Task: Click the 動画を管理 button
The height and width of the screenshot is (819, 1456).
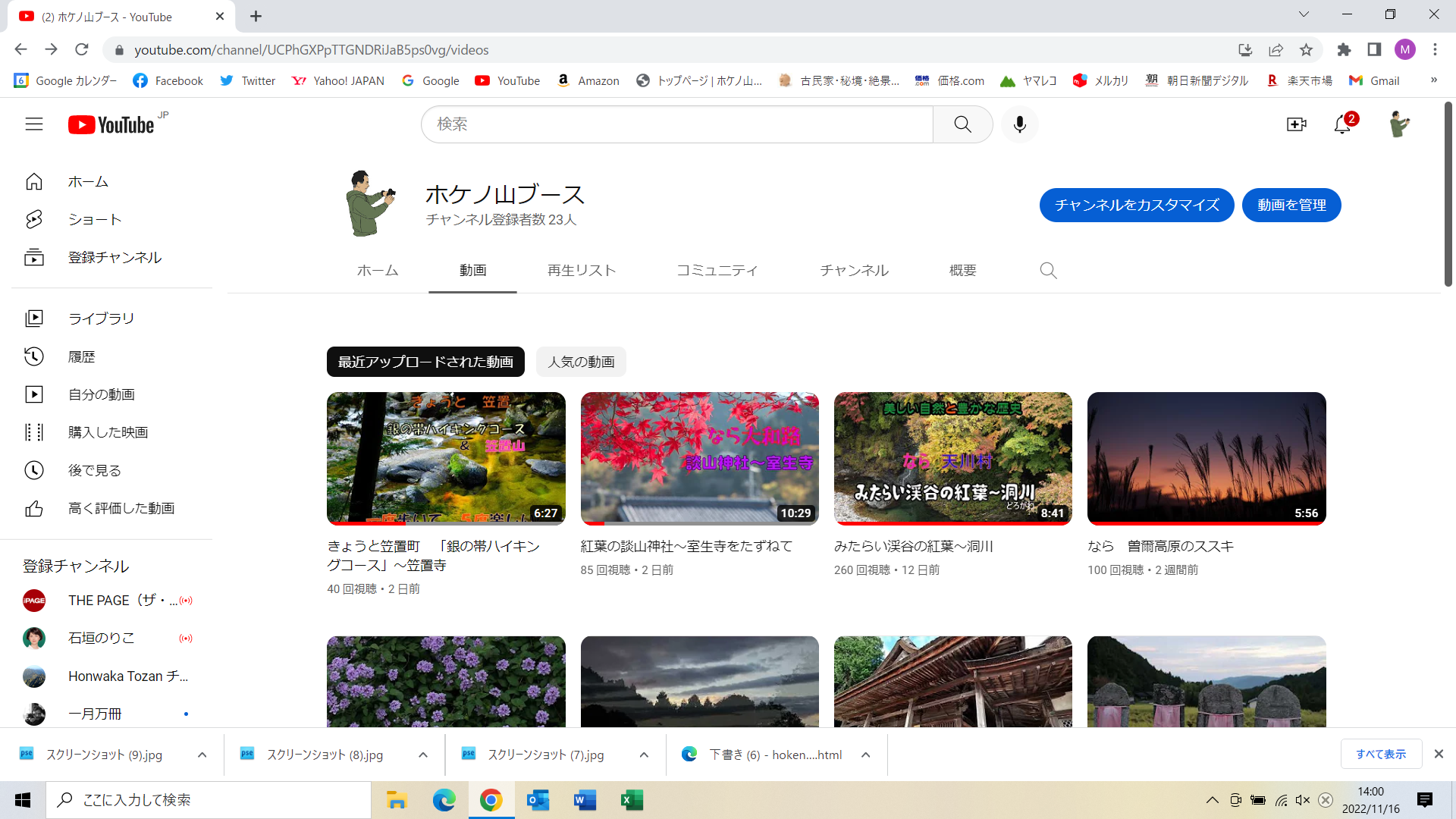Action: tap(1291, 206)
